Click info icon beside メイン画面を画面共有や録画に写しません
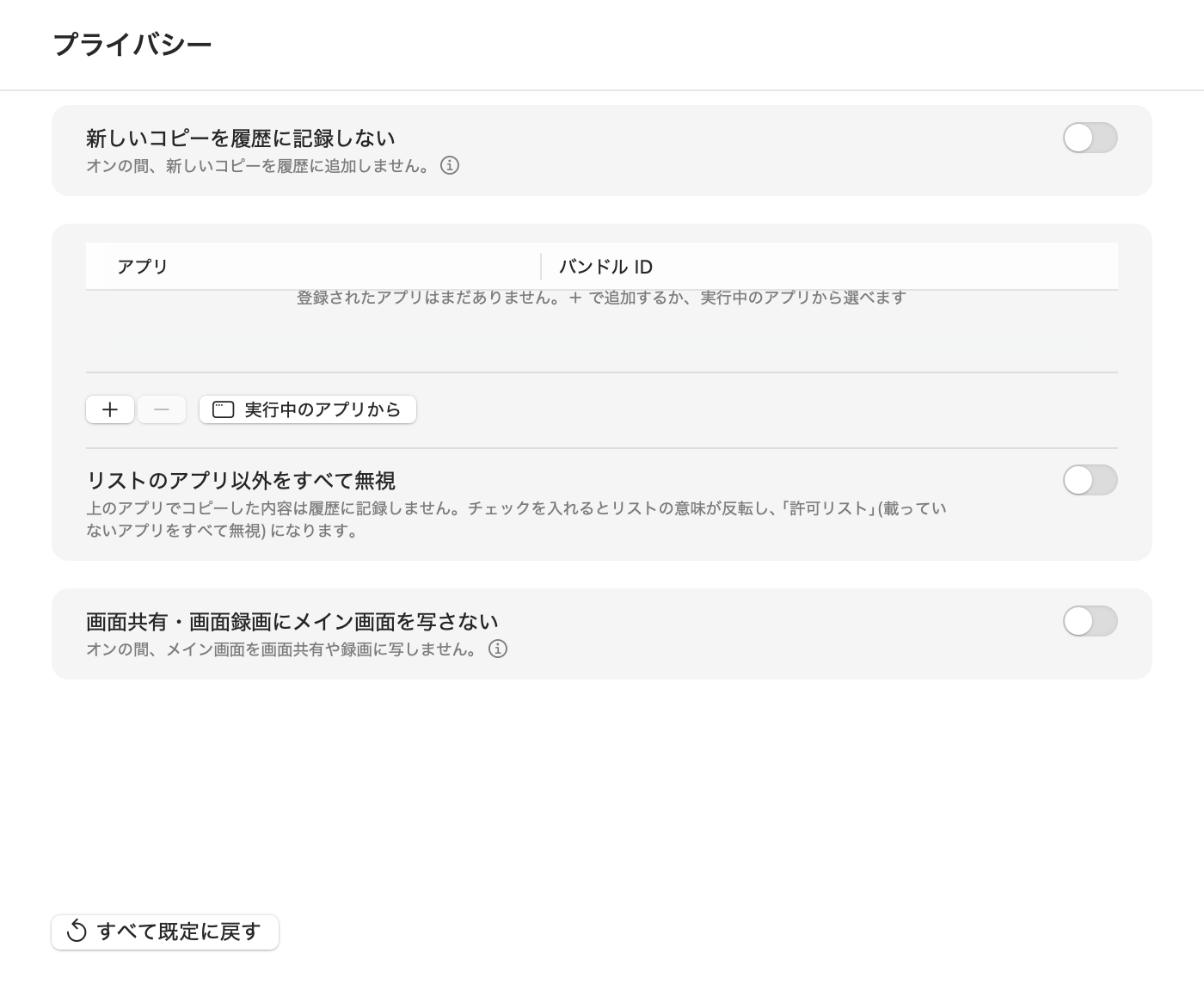The width and height of the screenshot is (1204, 984). 498,649
